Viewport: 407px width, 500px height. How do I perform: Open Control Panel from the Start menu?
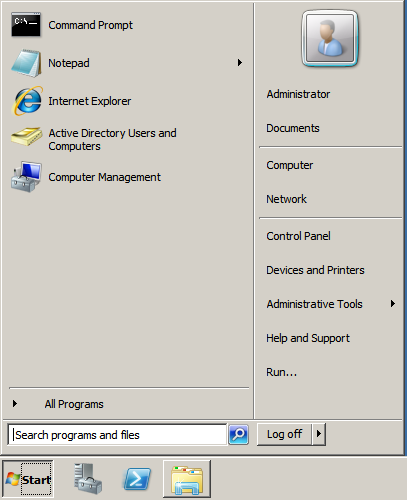[298, 236]
